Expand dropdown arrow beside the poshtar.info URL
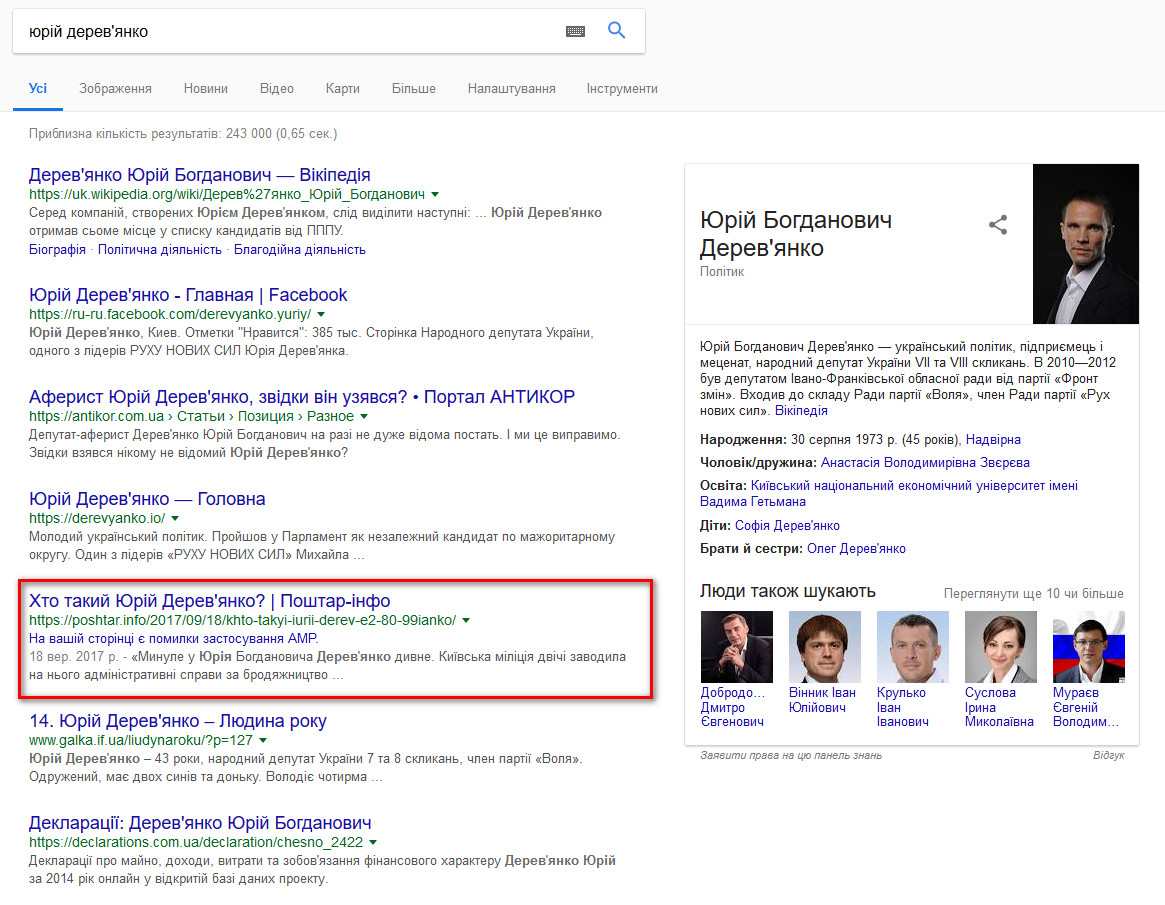 (x=466, y=620)
